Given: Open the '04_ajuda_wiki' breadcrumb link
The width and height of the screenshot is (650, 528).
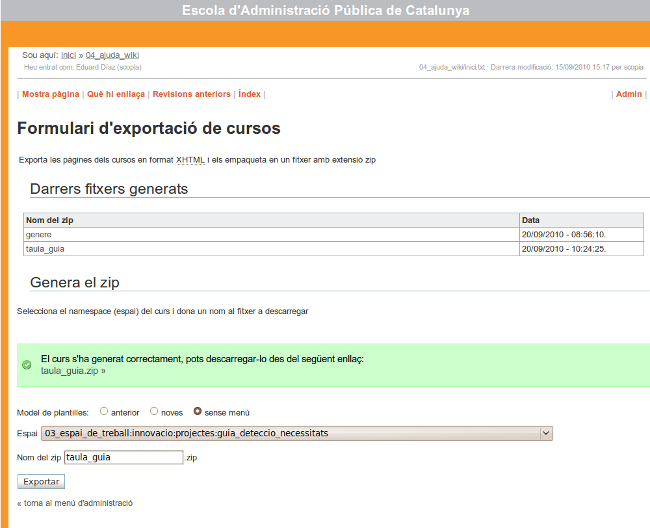Looking at the screenshot, I should point(114,55).
